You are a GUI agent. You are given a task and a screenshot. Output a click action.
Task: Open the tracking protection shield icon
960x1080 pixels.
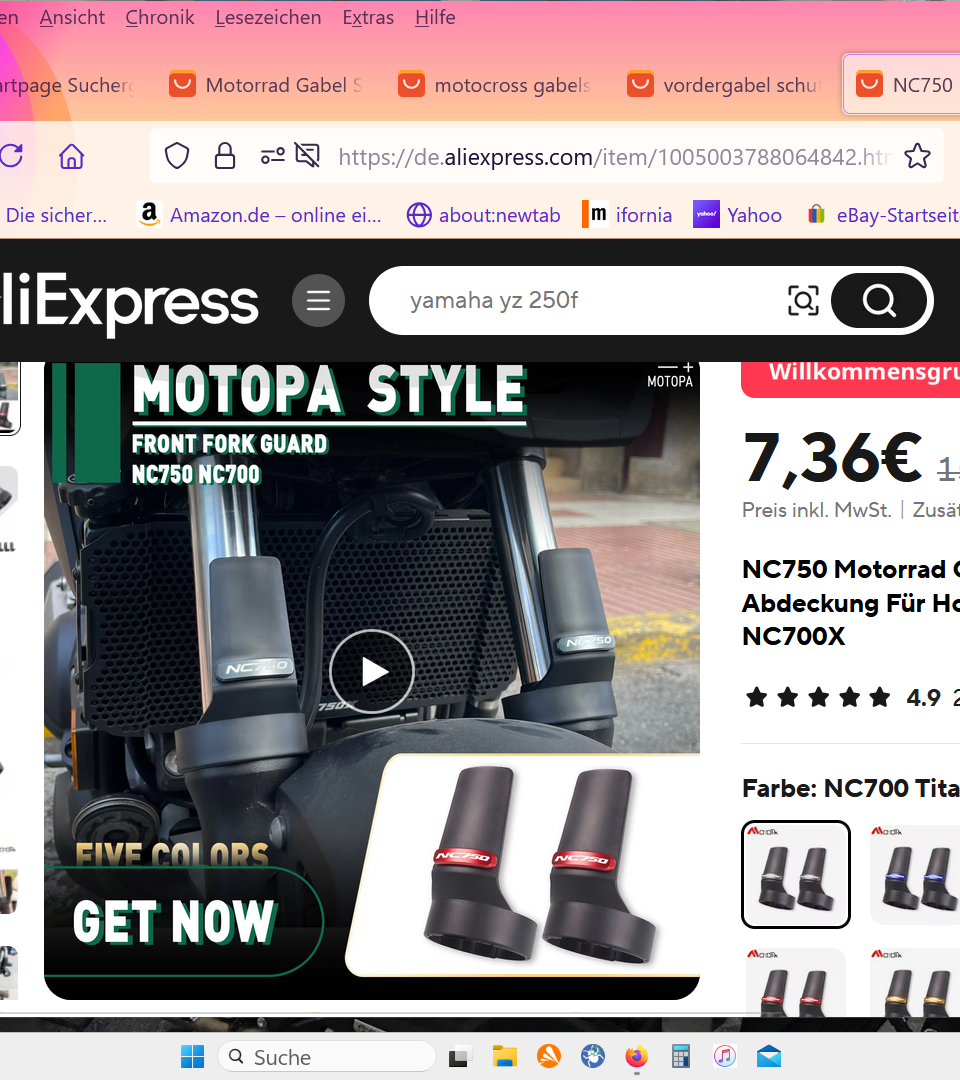[x=177, y=156]
